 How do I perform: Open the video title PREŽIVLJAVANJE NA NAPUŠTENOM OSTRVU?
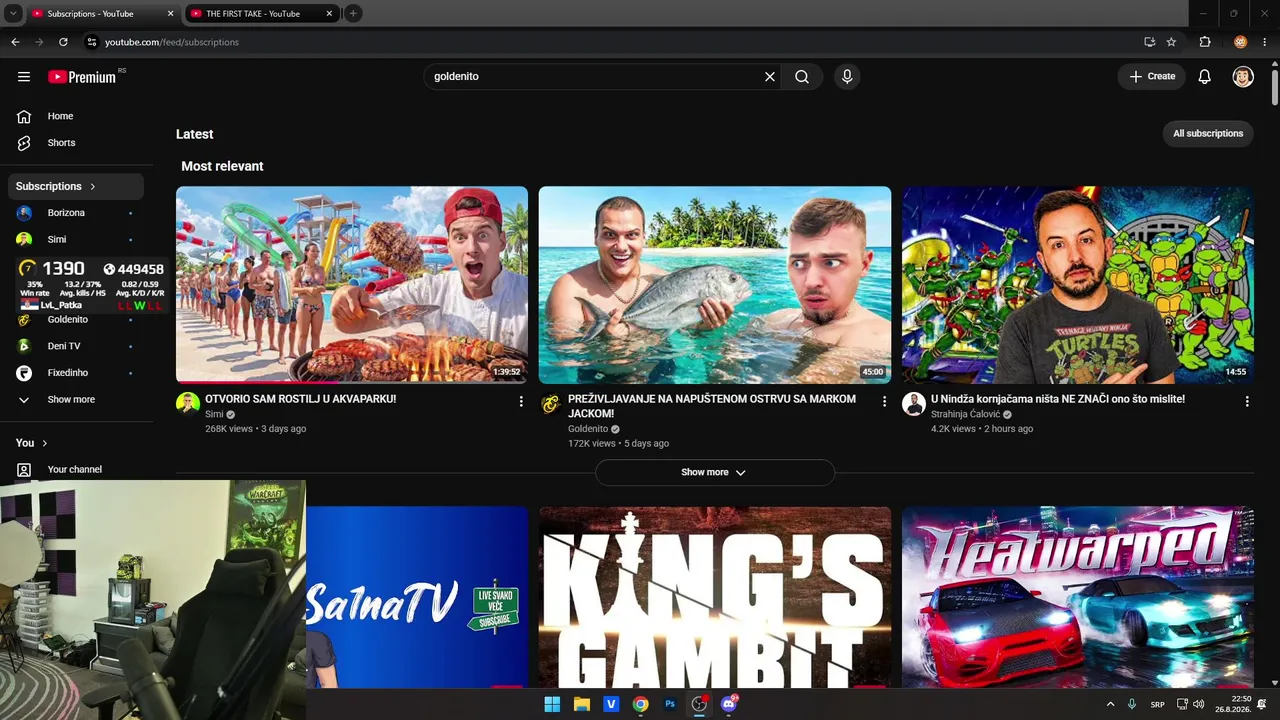[712, 406]
